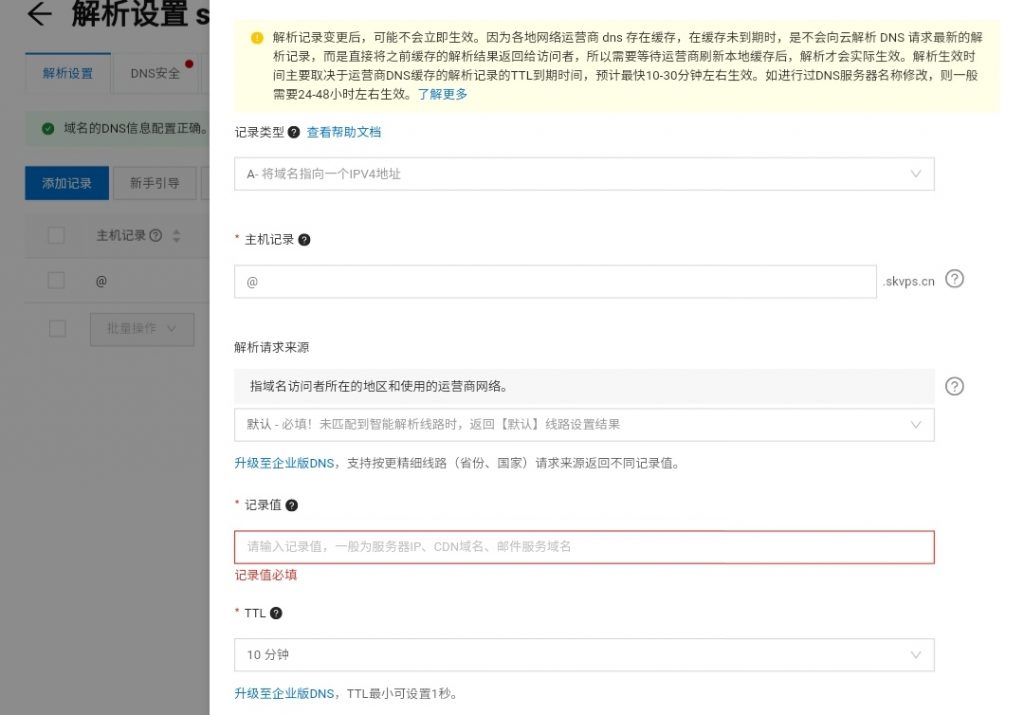Select the checkbox for the @ record row

click(56, 281)
